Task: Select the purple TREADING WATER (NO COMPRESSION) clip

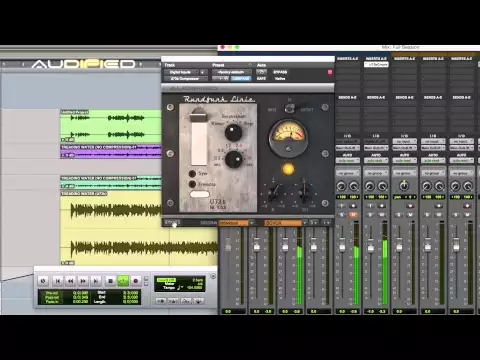Action: point(110,151)
